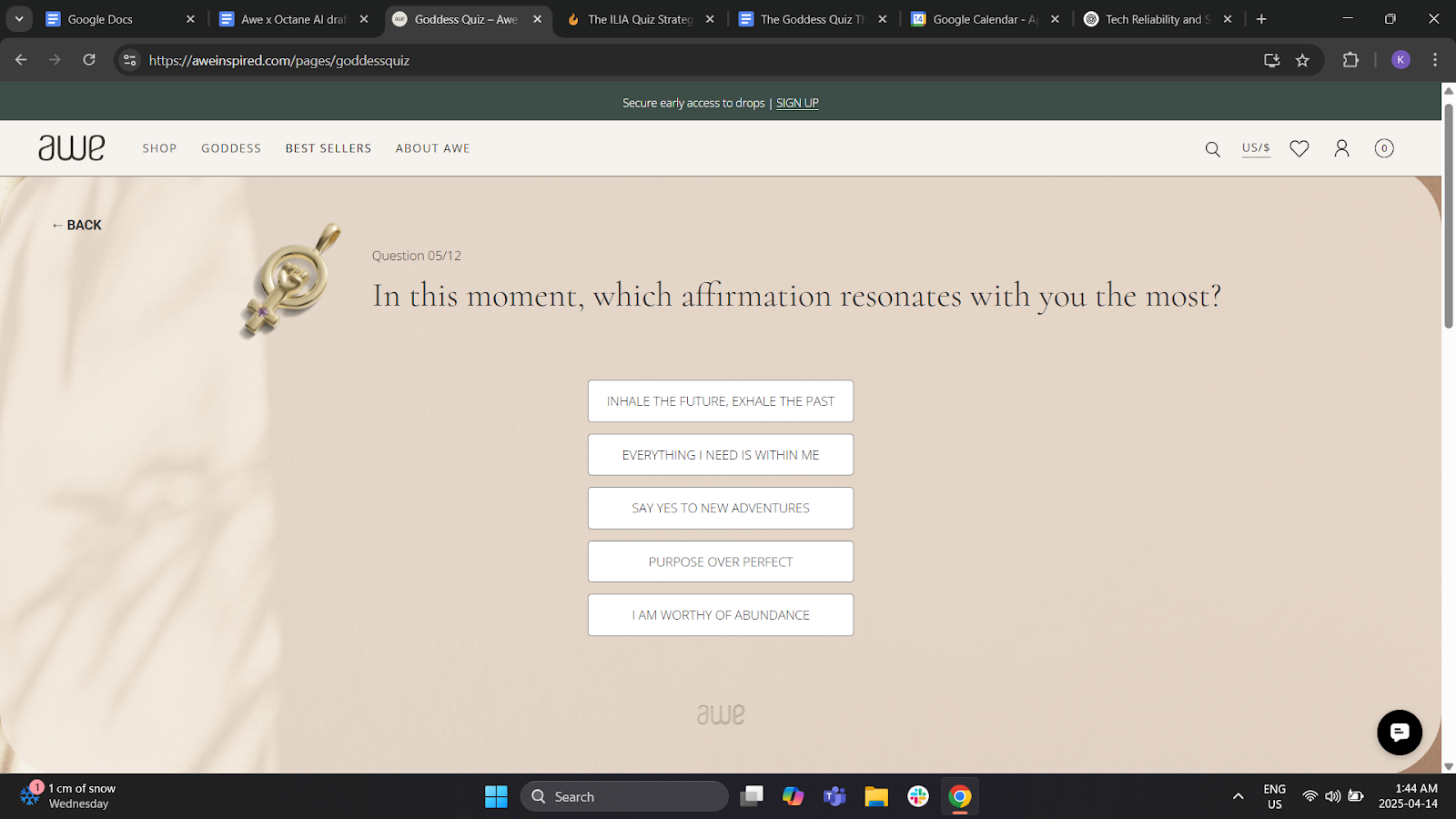Switch to the Google Calendar tab
This screenshot has width=1456, height=819.
tap(983, 19)
